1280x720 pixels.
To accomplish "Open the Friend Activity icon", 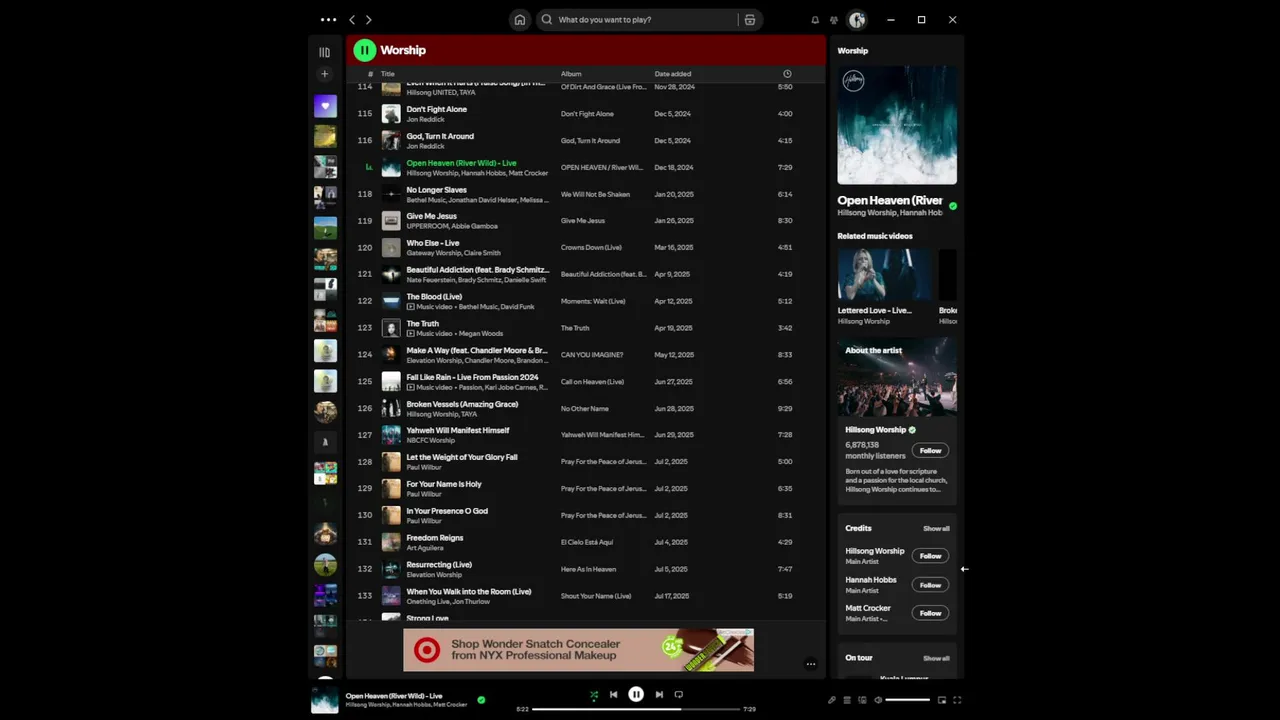I will point(834,20).
